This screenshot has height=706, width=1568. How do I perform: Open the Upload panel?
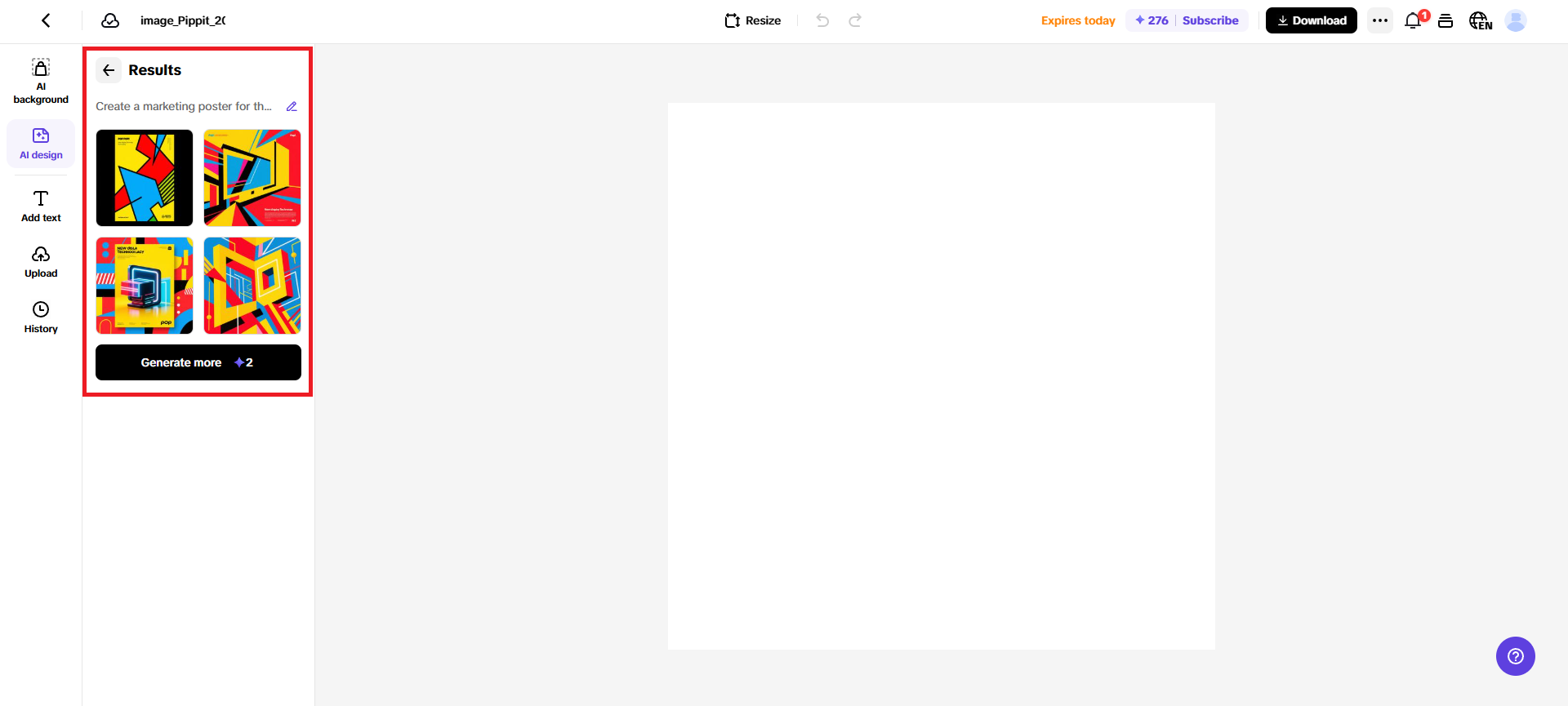tap(41, 262)
